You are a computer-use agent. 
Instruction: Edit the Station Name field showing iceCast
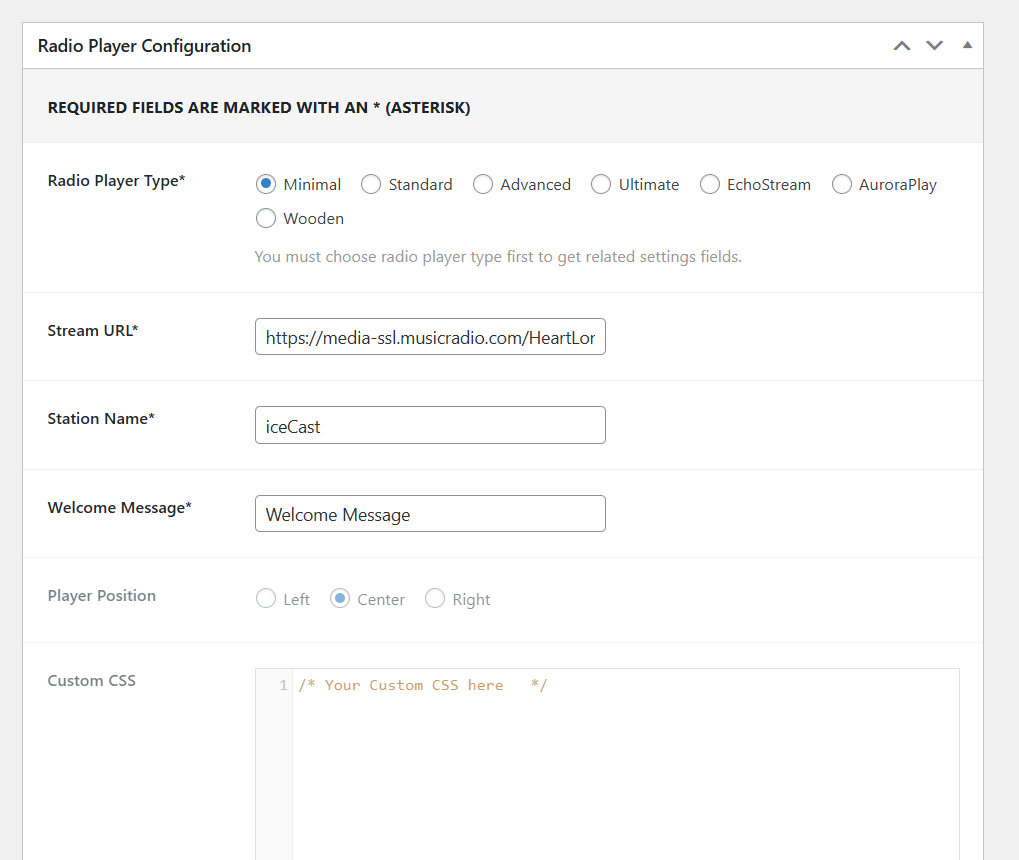[x=430, y=425]
